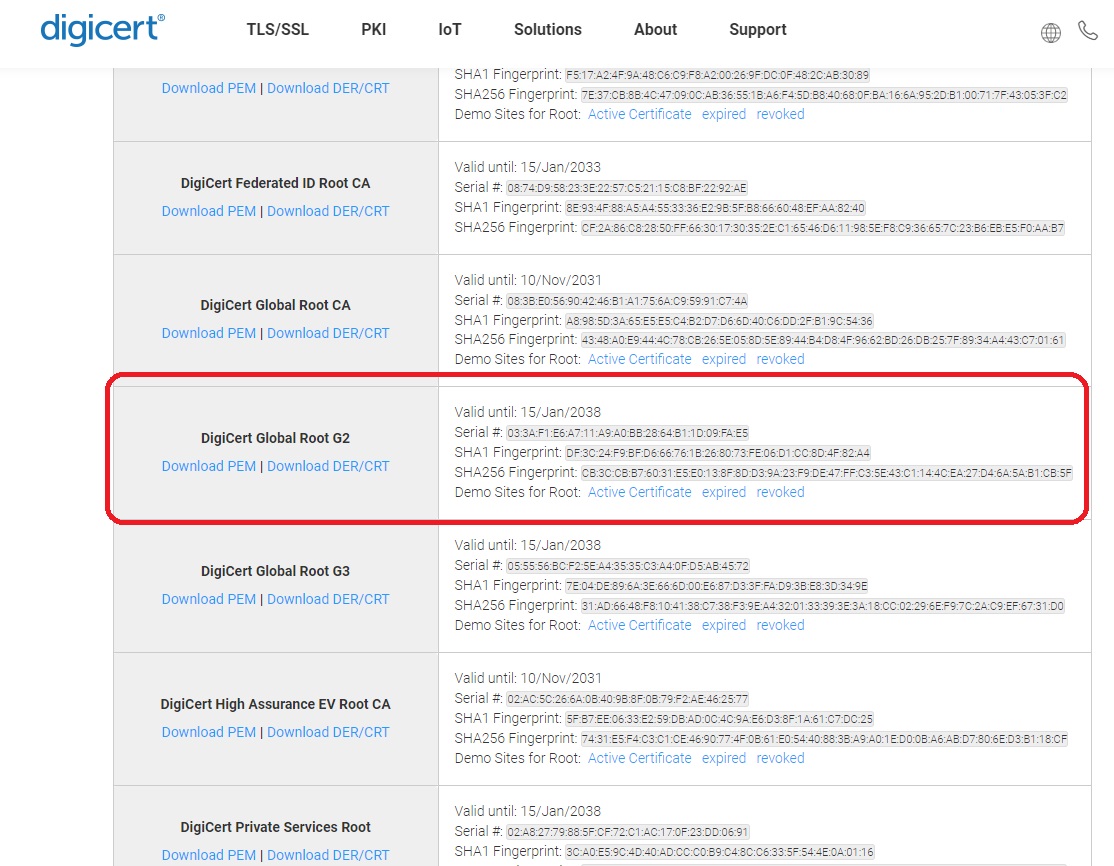Select the Global Root G2 serial number value
The image size is (1114, 866).
[627, 433]
